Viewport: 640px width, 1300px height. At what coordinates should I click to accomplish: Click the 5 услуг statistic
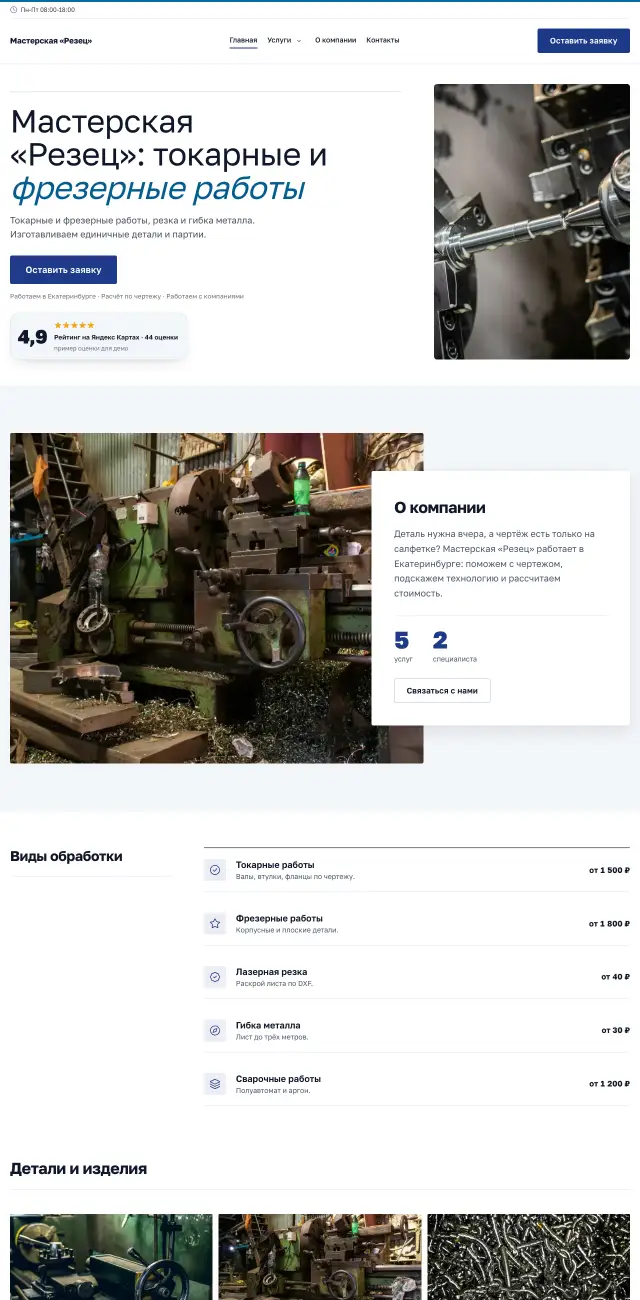[403, 647]
